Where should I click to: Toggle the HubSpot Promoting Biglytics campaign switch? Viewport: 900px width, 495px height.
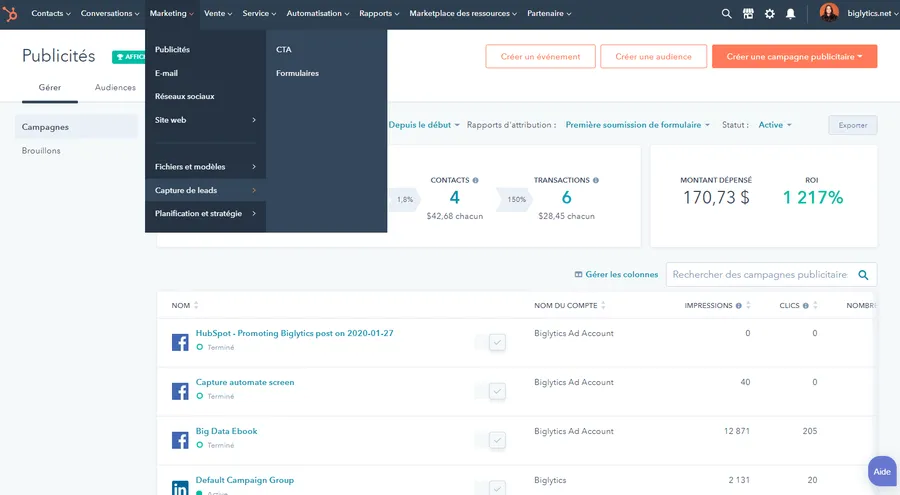point(496,342)
